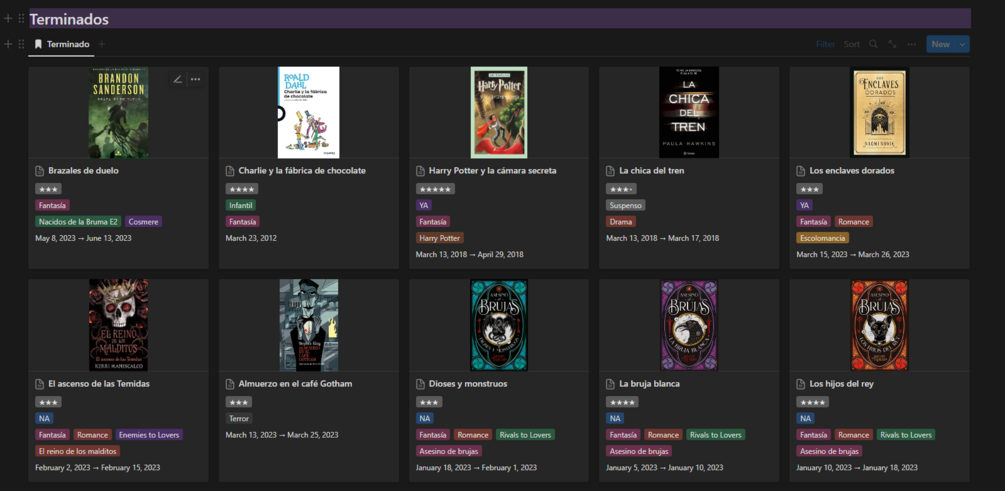Open Harry Potter book cover thumbnail
The image size is (1005, 491).
499,112
